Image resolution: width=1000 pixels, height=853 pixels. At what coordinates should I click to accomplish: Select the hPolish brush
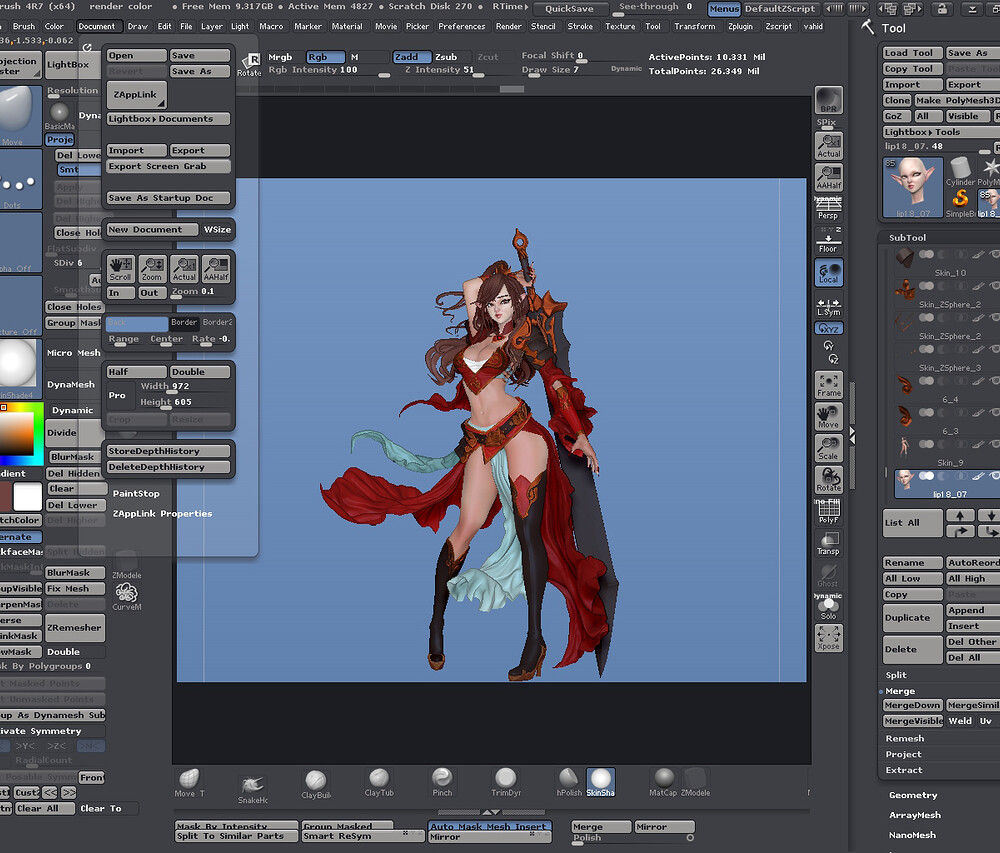click(569, 783)
